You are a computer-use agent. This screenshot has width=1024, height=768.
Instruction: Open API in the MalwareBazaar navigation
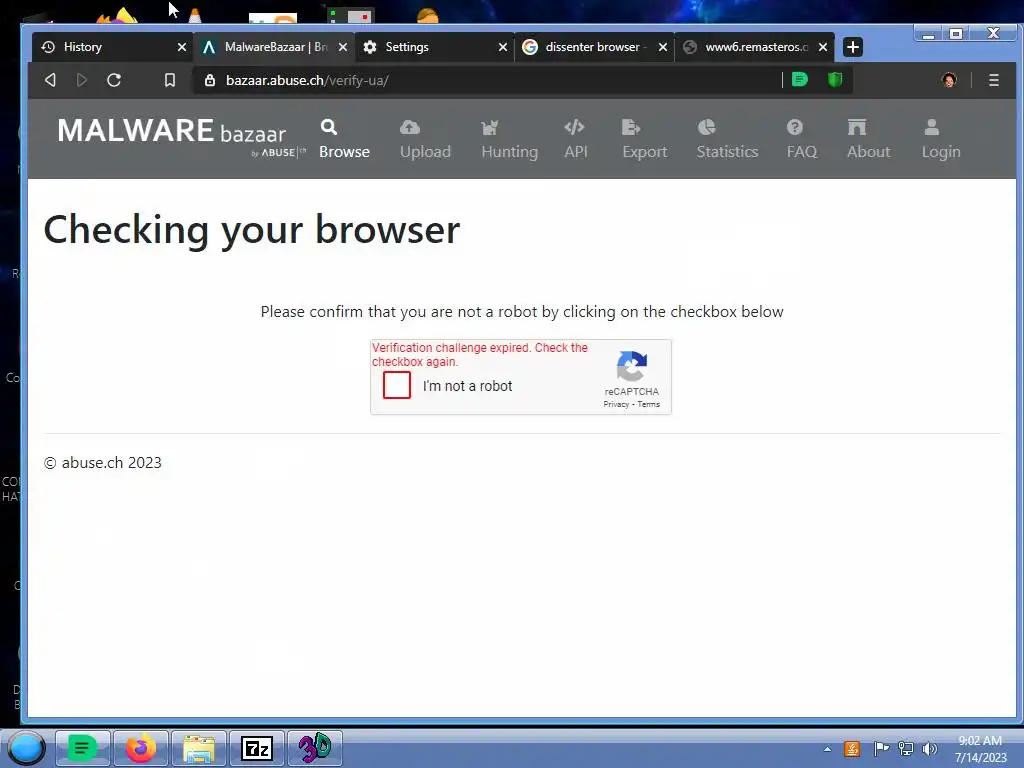tap(575, 138)
